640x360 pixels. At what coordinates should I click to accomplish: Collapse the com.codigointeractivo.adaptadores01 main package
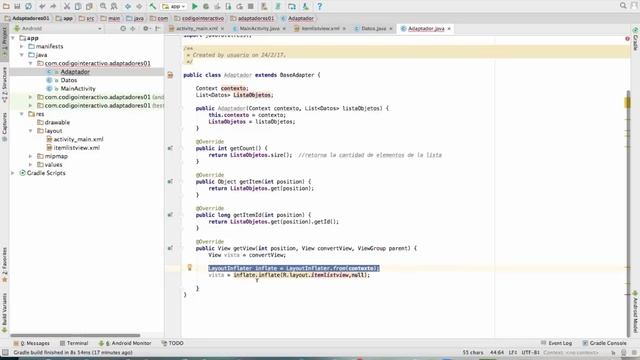31,63
